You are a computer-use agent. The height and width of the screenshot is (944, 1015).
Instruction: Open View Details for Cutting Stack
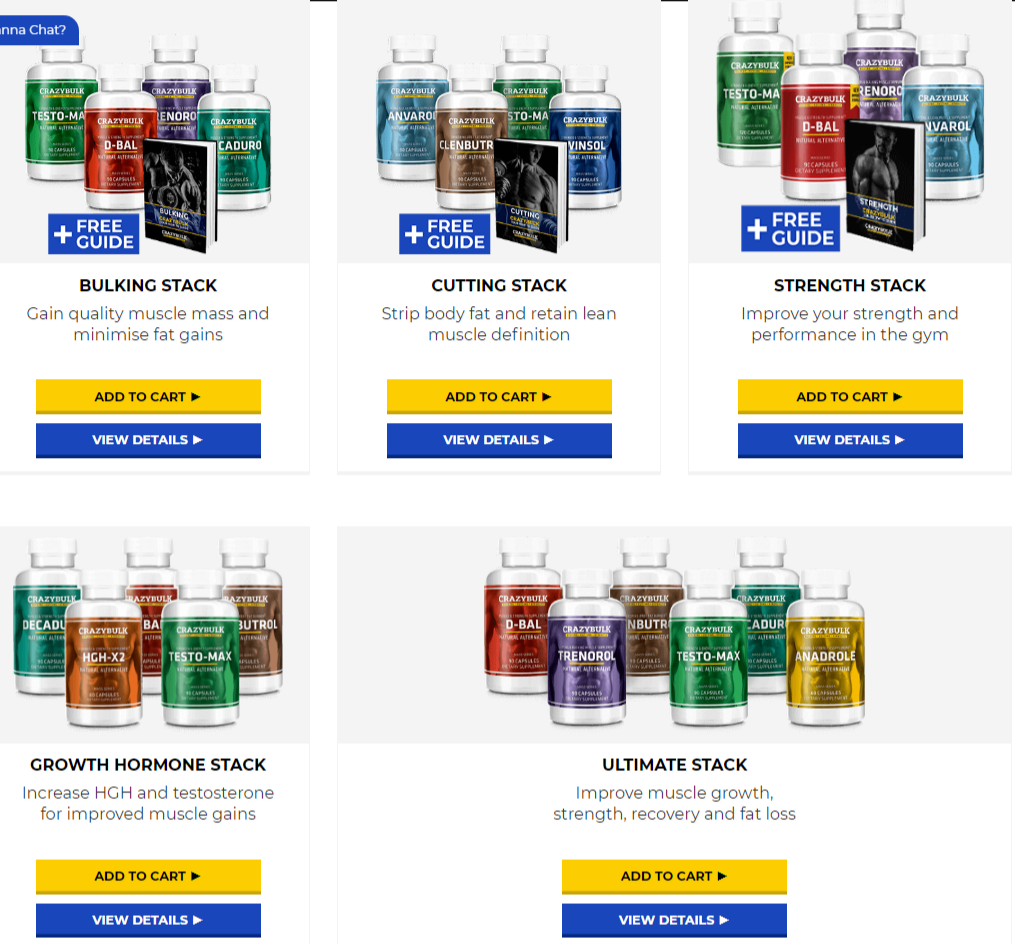[499, 440]
